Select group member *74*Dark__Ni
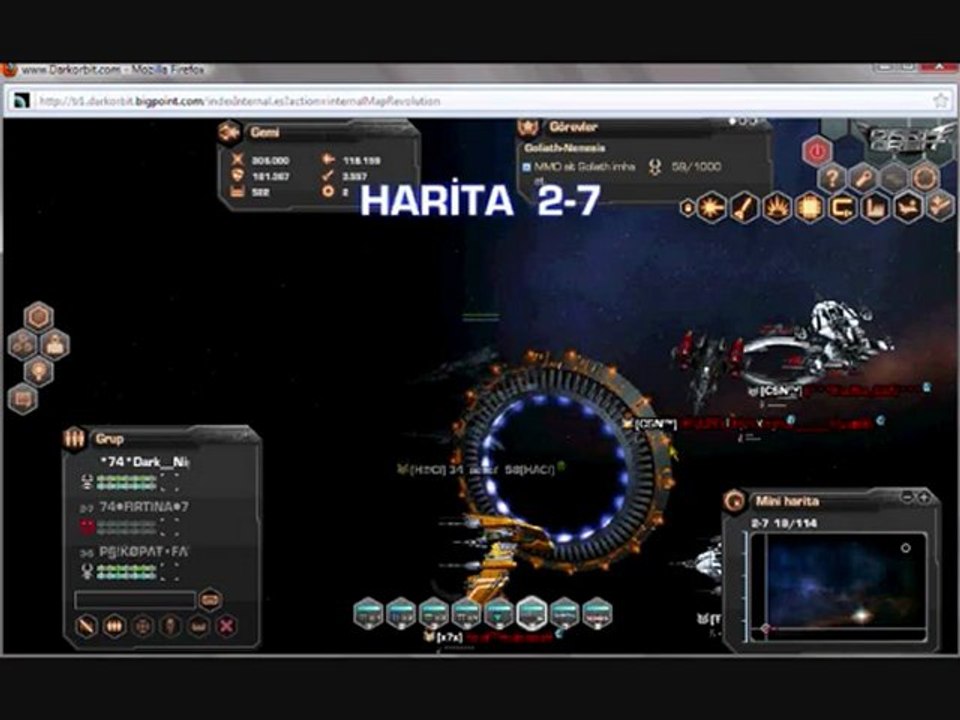960x720 pixels. click(144, 462)
